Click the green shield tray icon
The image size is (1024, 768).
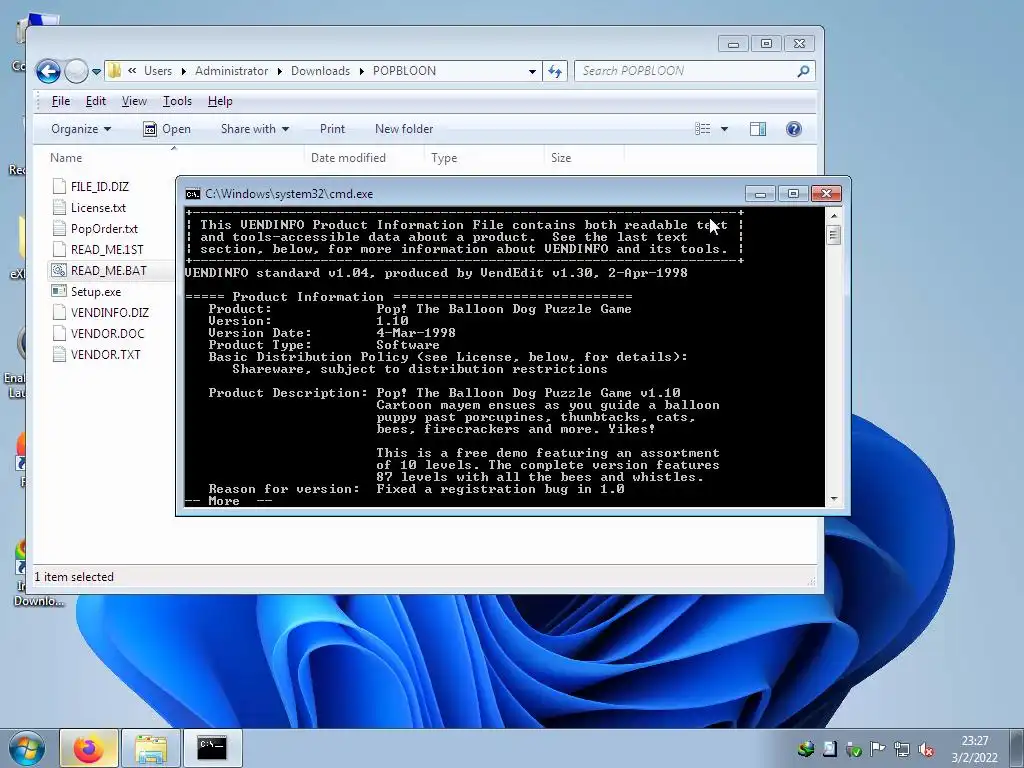(x=854, y=749)
